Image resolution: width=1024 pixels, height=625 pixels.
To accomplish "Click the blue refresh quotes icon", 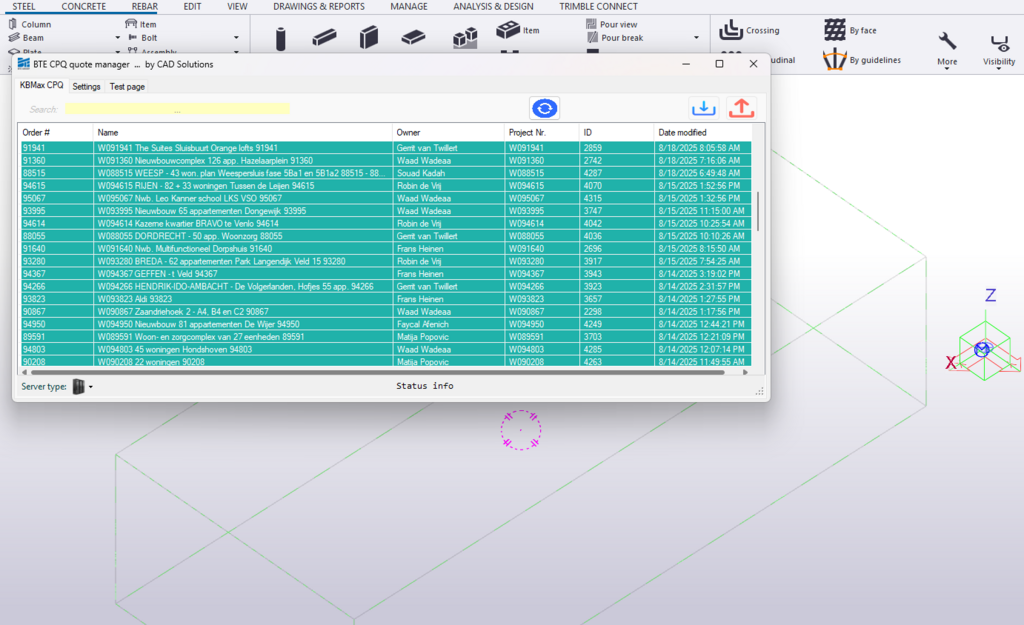I will coord(545,108).
